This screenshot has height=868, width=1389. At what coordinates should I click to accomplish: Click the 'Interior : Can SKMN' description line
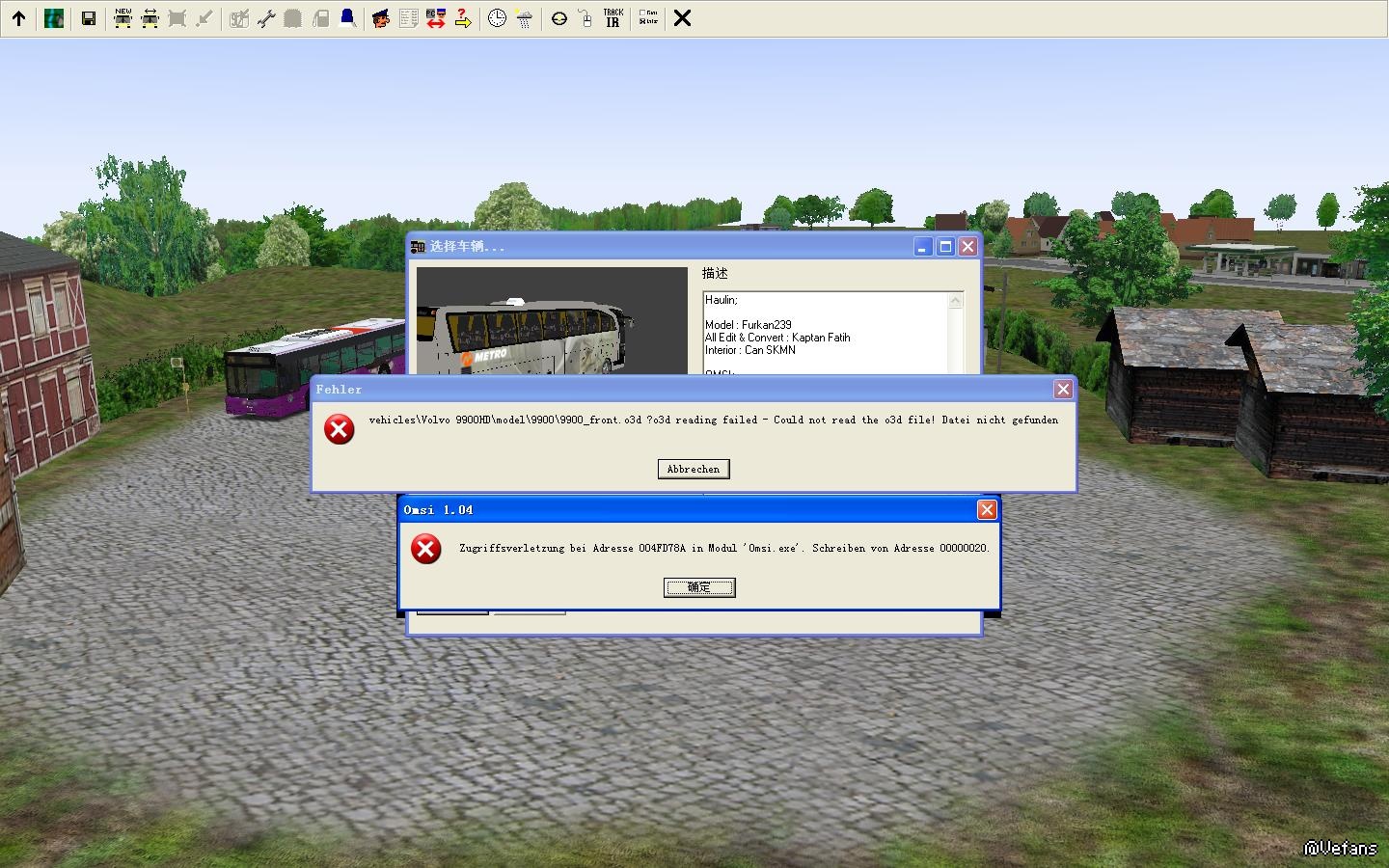(750, 350)
